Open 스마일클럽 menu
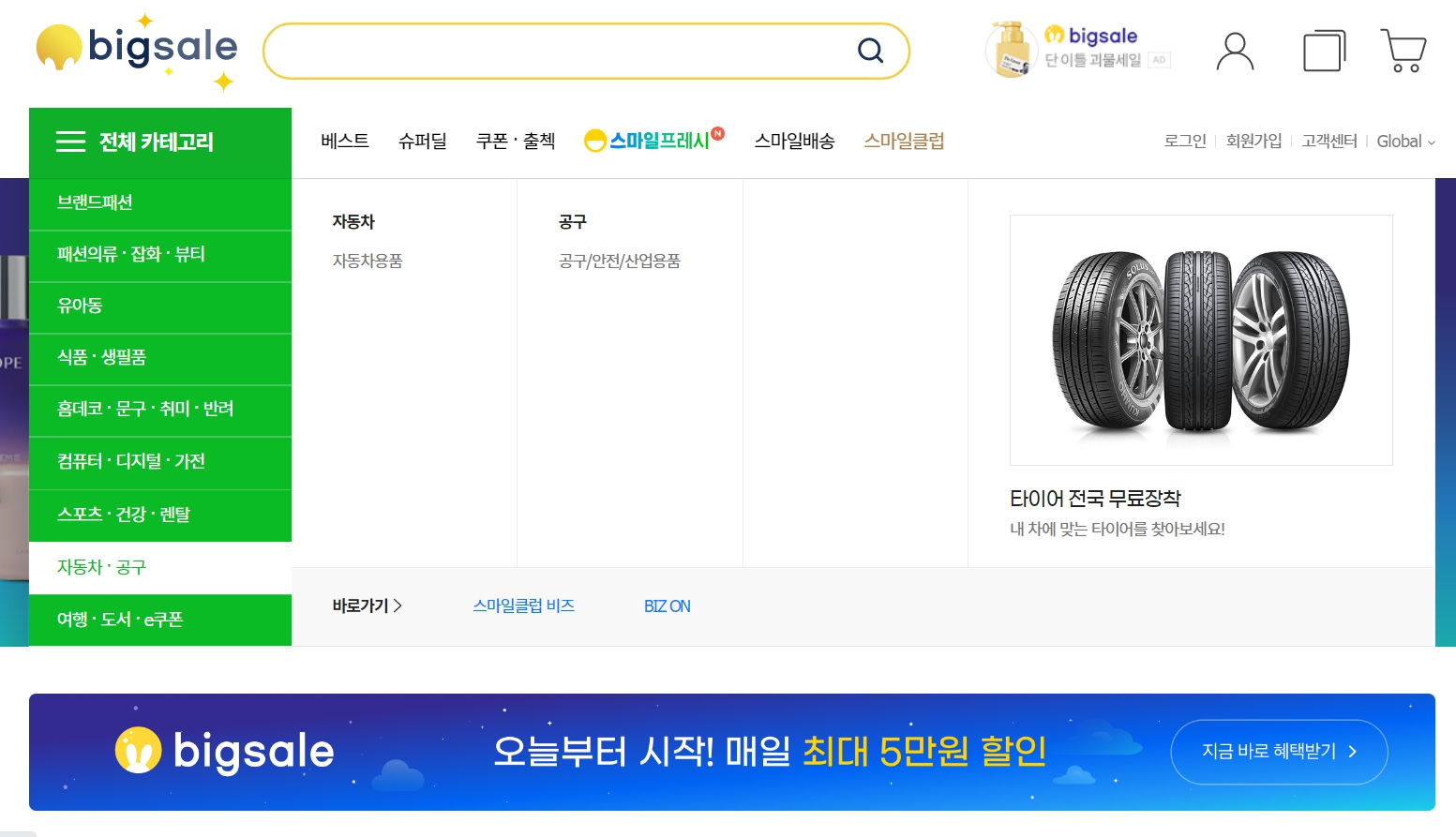The width and height of the screenshot is (1456, 837). coord(904,141)
